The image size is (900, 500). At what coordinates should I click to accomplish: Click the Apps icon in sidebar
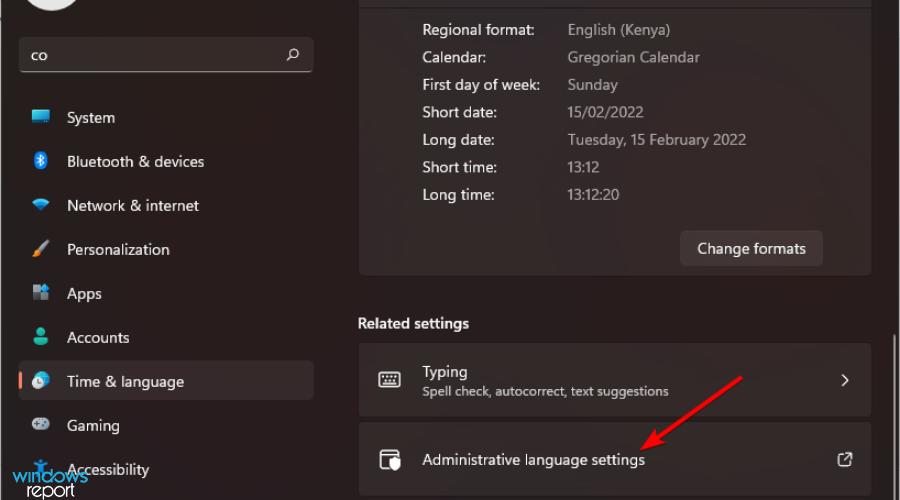(41, 292)
